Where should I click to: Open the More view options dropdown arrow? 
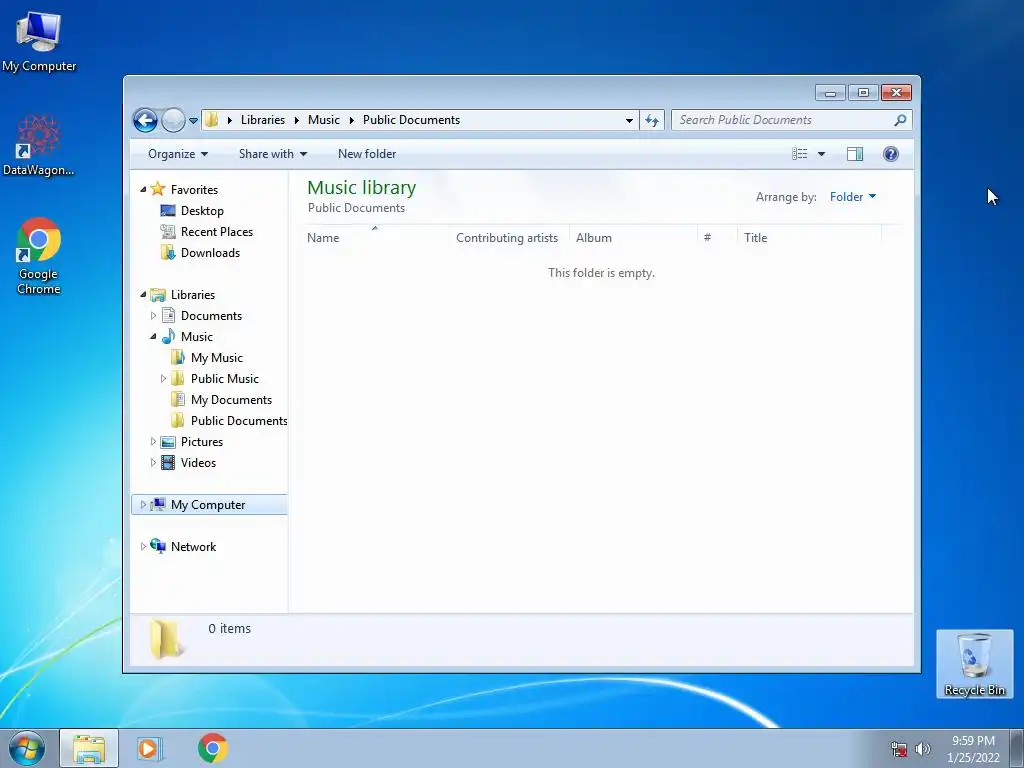822,154
